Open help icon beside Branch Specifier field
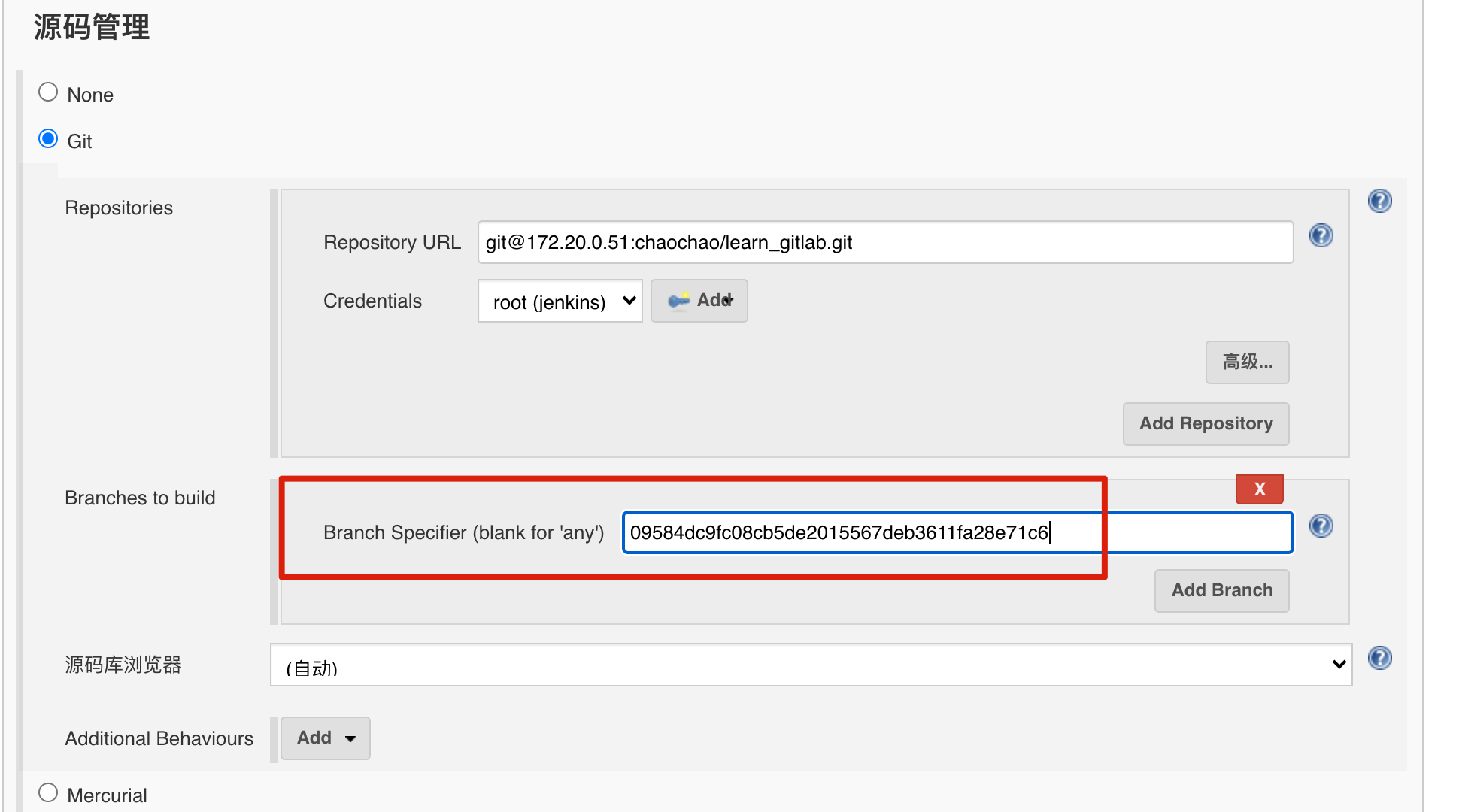1459x812 pixels. point(1321,526)
